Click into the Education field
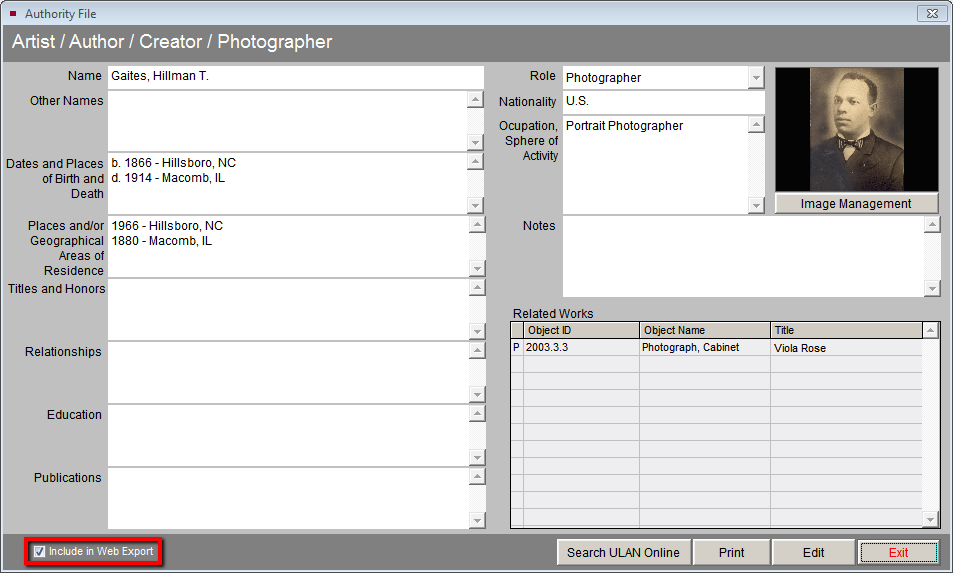Screen dimensions: 953x573 pos(289,436)
